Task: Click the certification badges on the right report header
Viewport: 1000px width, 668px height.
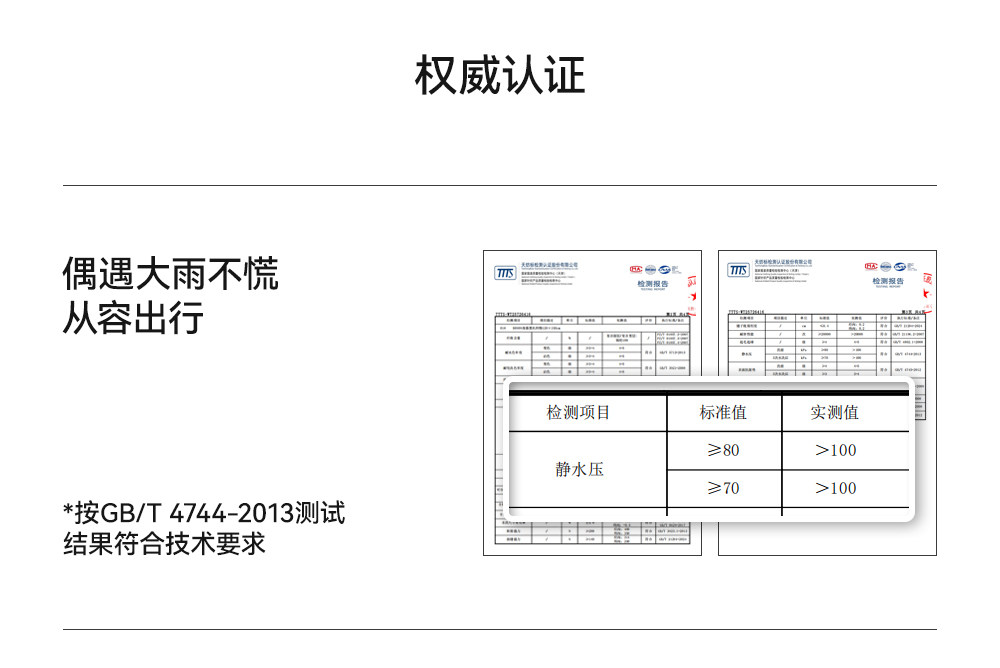Action: pyautogui.click(x=889, y=267)
